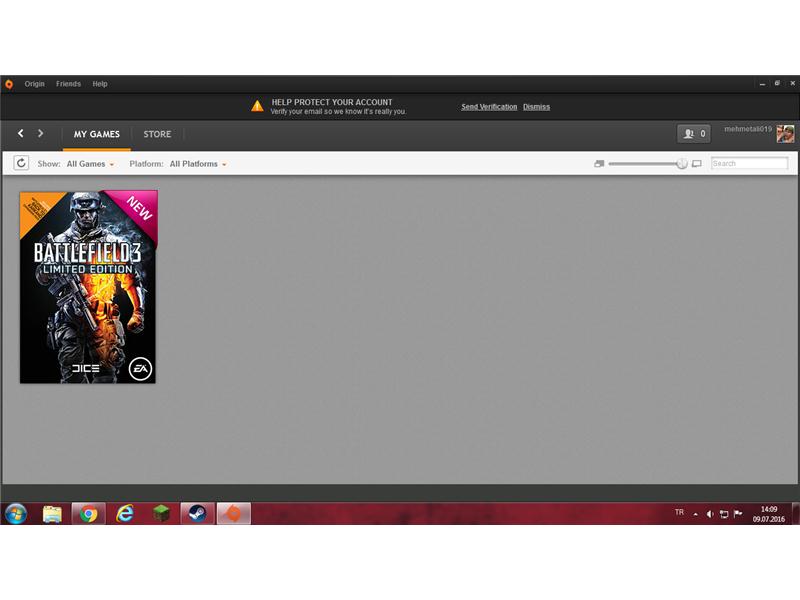Viewport: 800px width, 600px height.
Task: Click the games Search field
Action: click(x=749, y=163)
